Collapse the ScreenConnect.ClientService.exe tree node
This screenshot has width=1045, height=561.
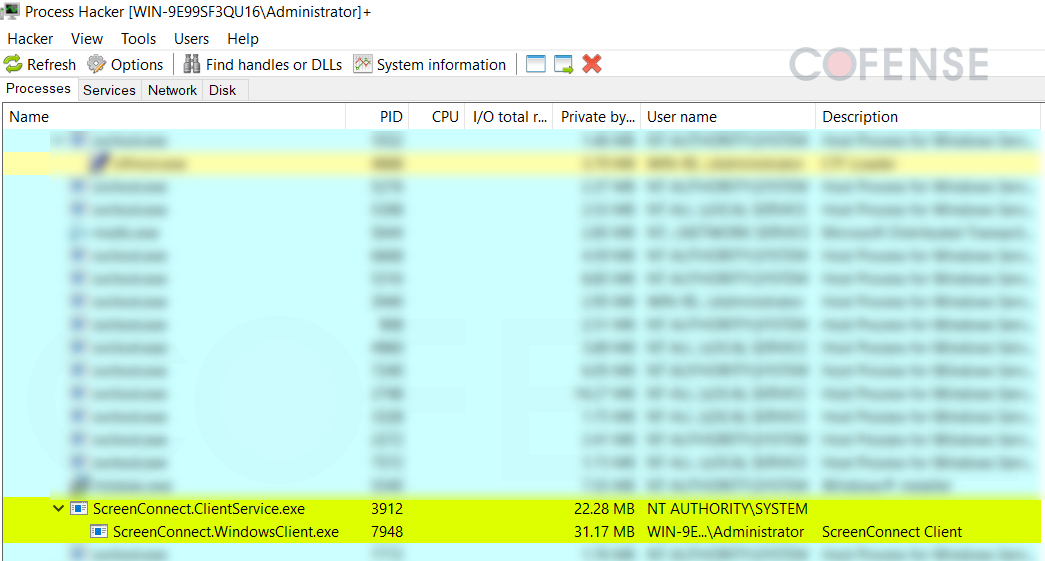59,508
